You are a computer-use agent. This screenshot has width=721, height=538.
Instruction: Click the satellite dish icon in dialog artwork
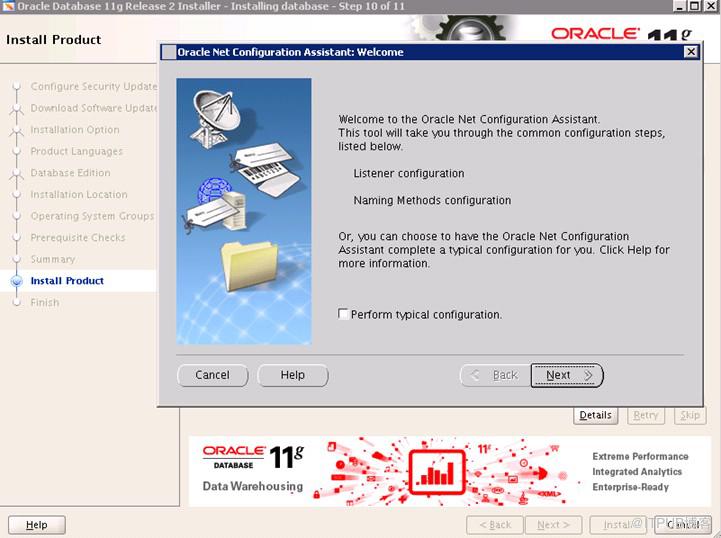(x=214, y=117)
